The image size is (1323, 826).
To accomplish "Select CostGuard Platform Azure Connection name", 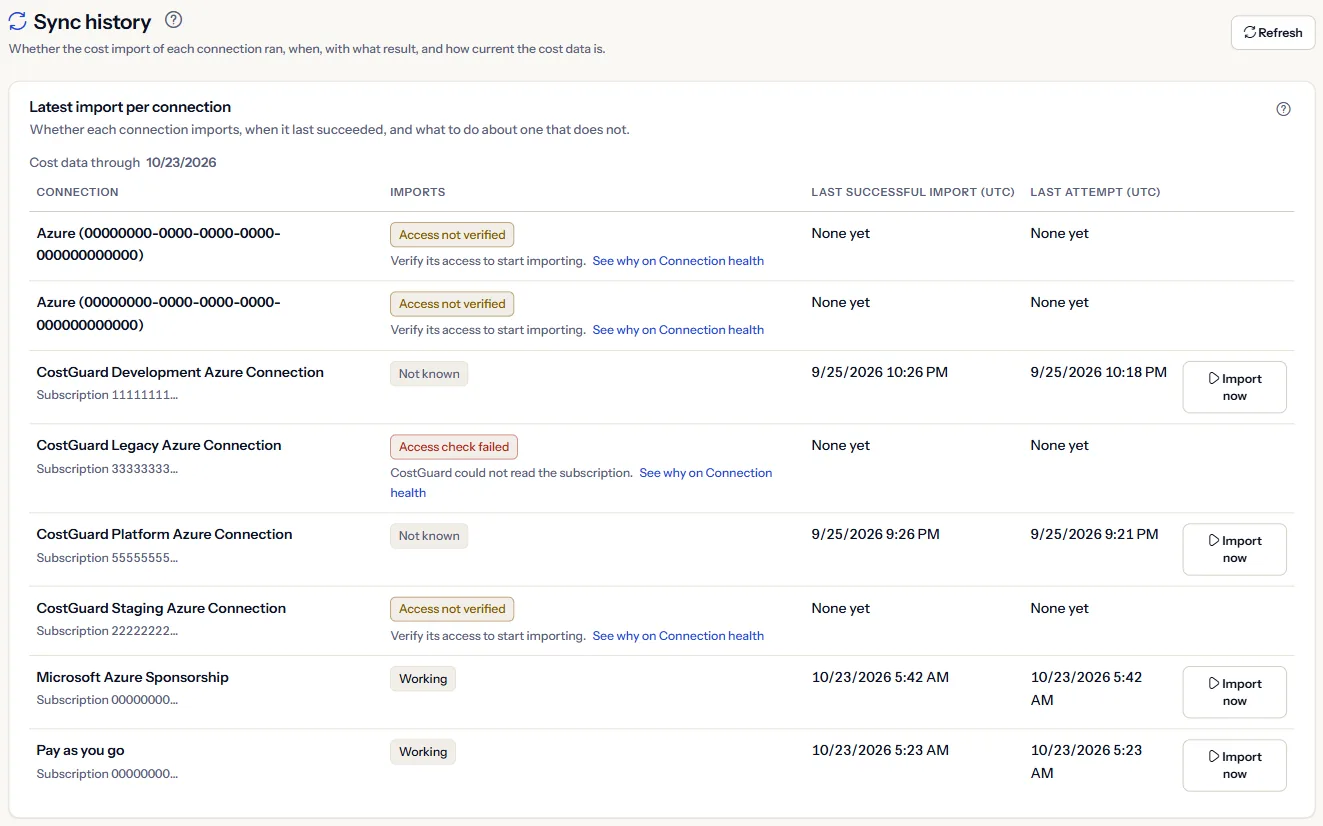I will (165, 534).
